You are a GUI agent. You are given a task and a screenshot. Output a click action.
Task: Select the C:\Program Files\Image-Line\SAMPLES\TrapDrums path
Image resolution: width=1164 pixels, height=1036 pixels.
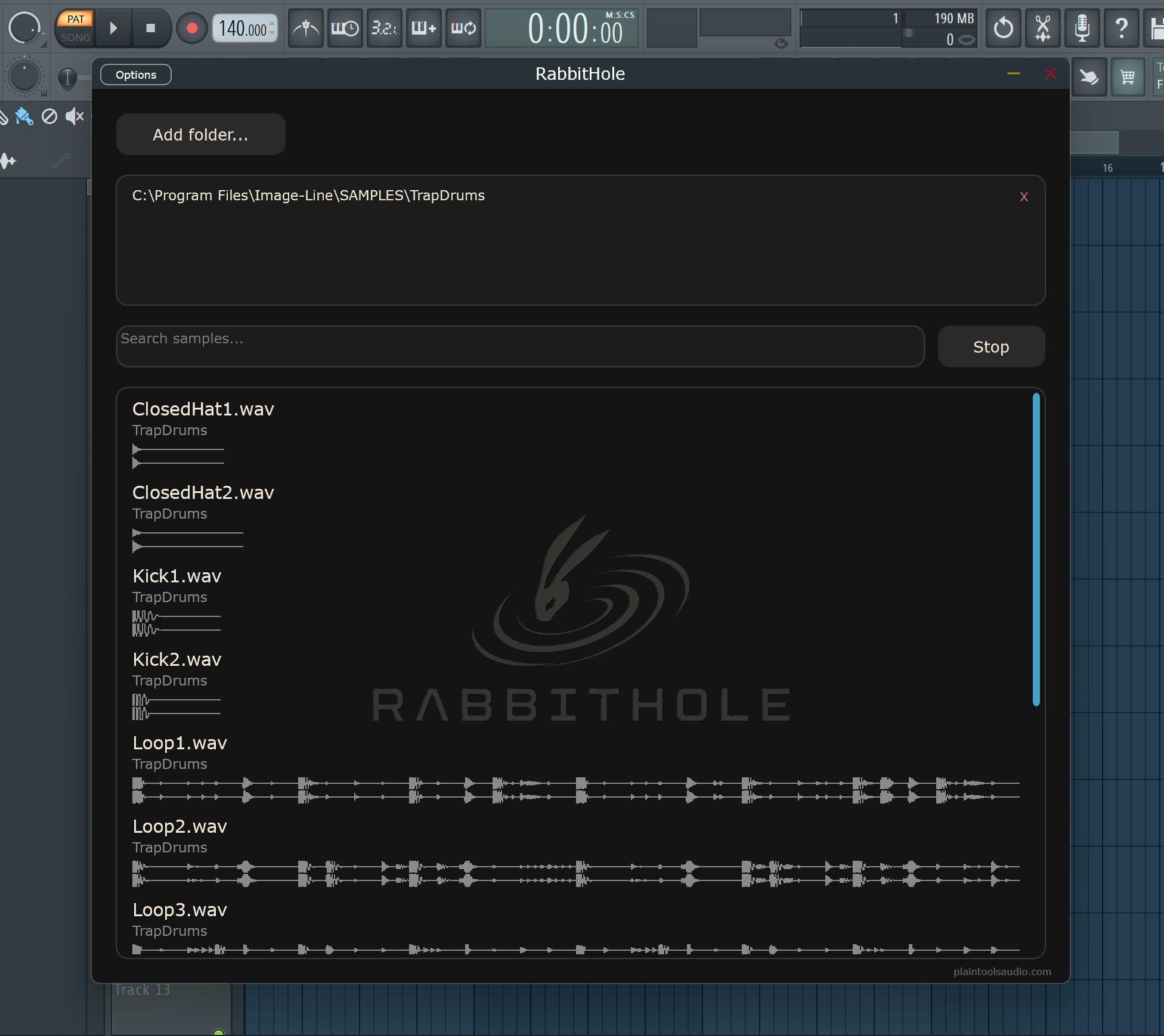coord(308,196)
